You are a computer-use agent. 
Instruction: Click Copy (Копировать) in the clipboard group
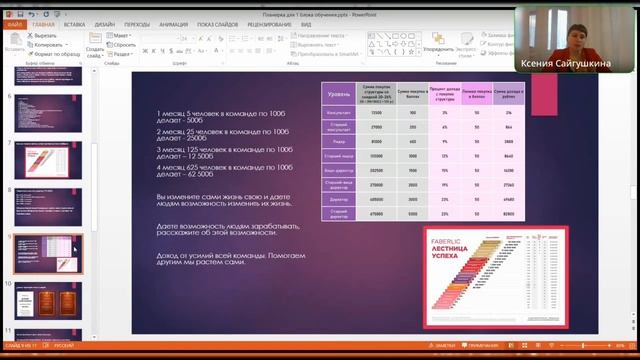[45, 44]
